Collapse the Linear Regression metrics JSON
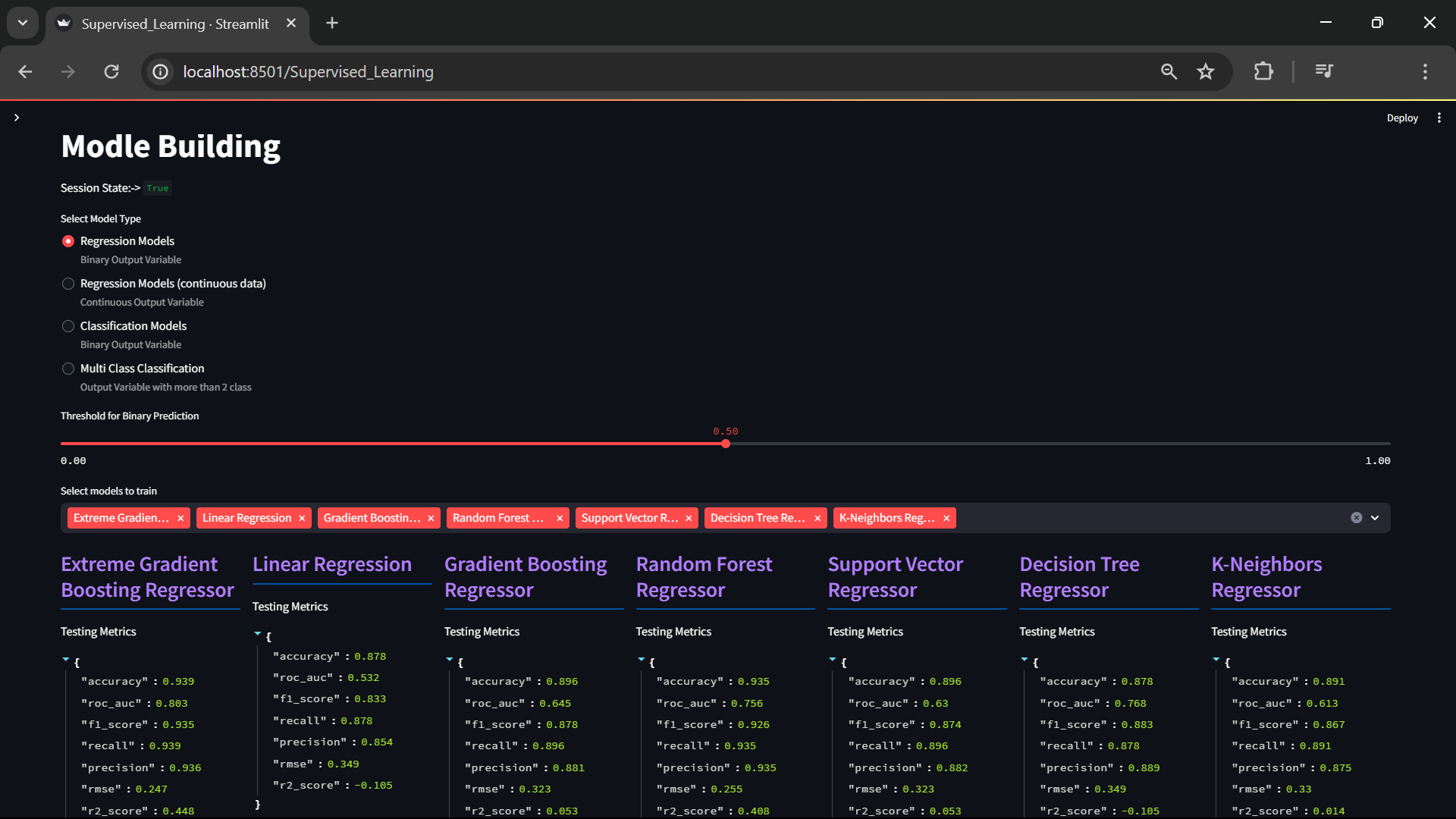The width and height of the screenshot is (1456, 819). (256, 634)
